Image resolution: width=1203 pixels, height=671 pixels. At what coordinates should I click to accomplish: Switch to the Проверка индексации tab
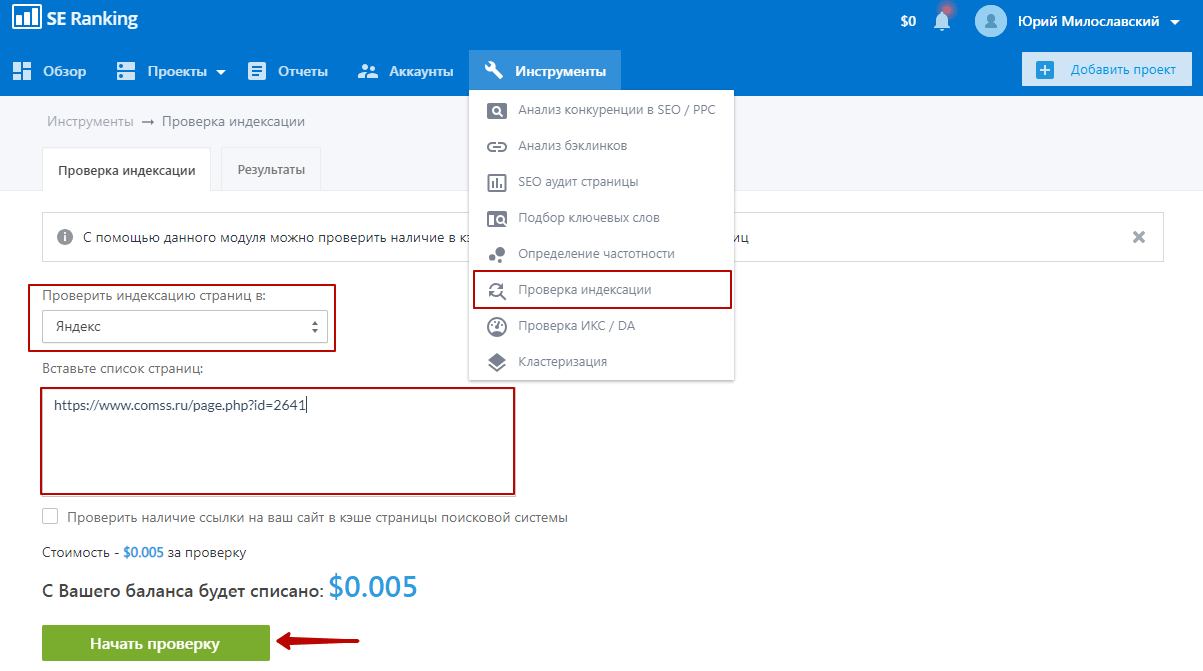(x=126, y=170)
